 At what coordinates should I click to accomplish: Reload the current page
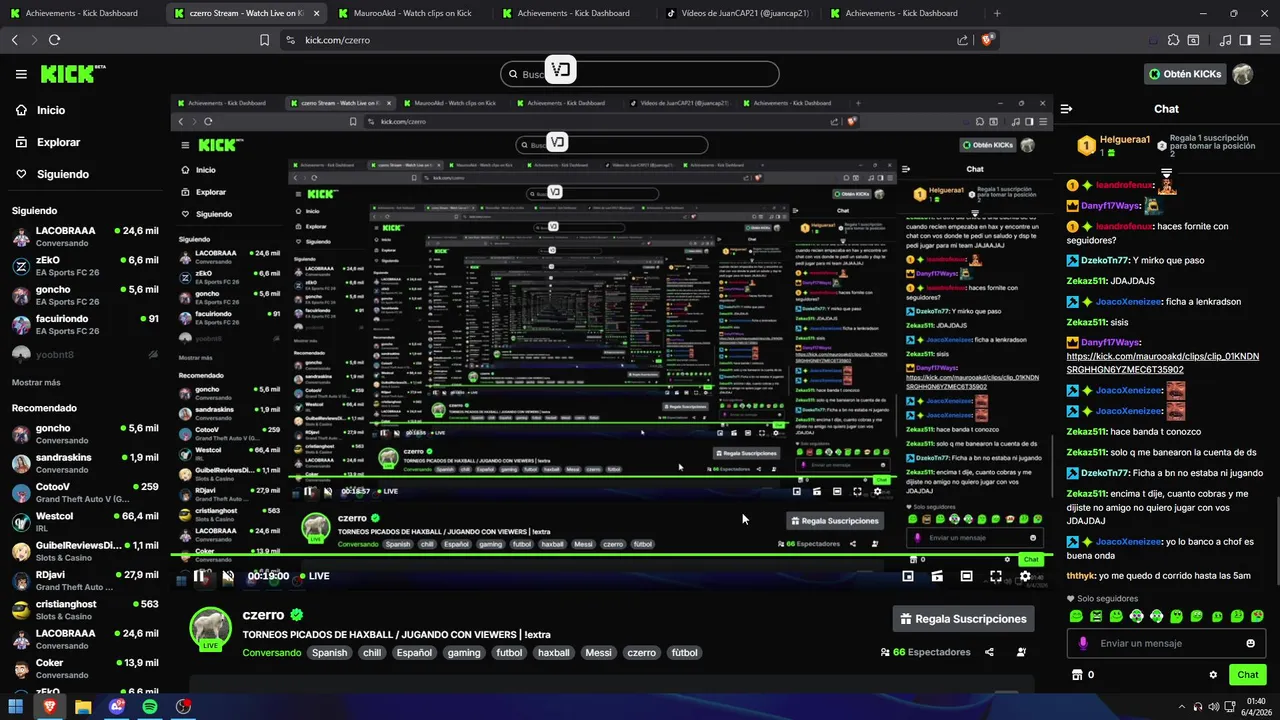point(54,40)
